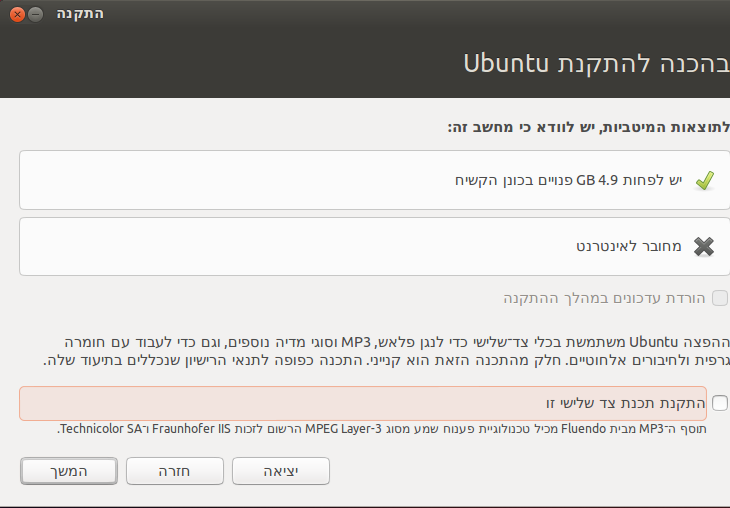Image resolution: width=730 pixels, height=508 pixels.
Task: Click the 'הורדת עדכונים במהלך ההתקנה' label
Action: [x=604, y=298]
